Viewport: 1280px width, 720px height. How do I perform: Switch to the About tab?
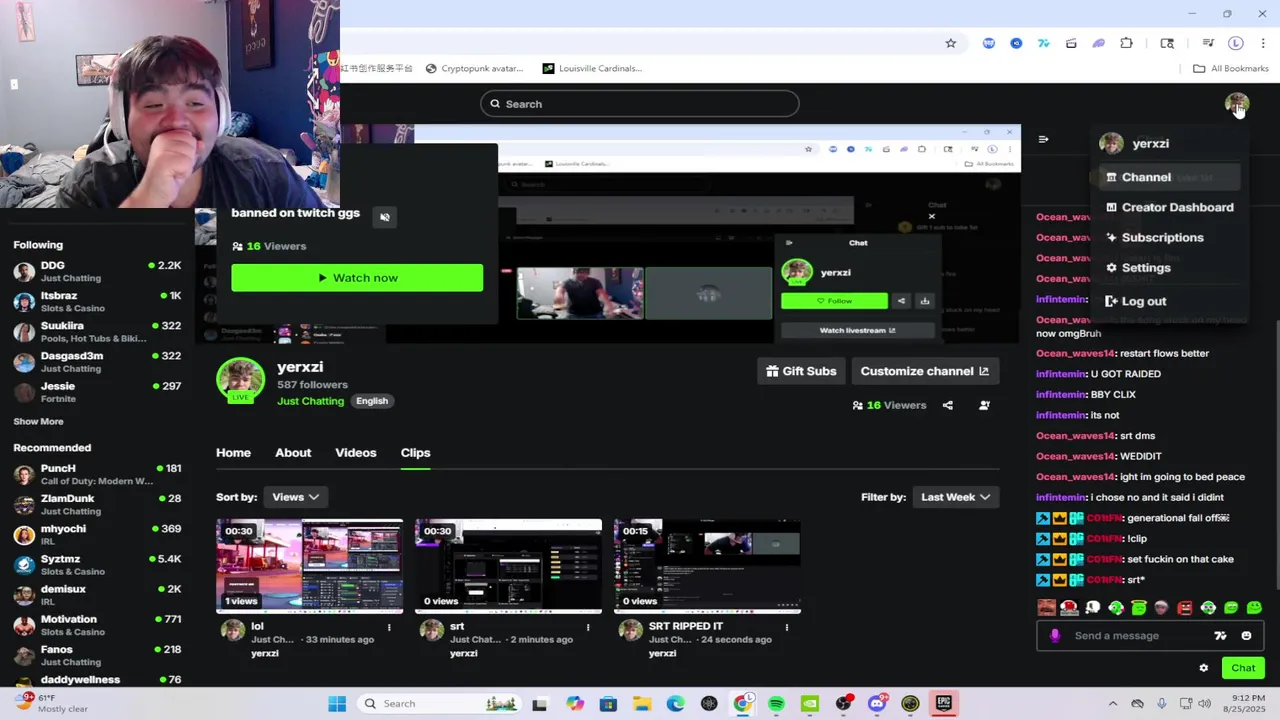click(x=293, y=453)
